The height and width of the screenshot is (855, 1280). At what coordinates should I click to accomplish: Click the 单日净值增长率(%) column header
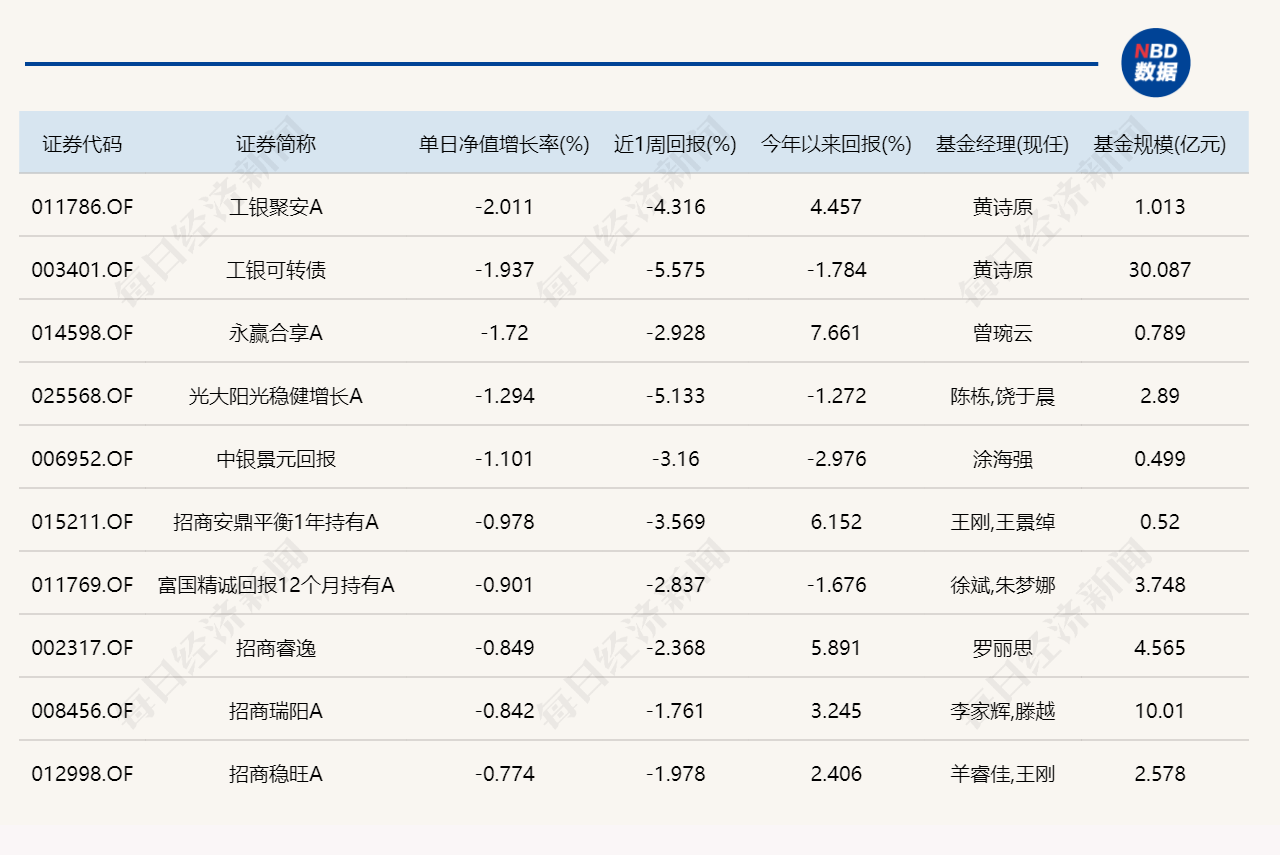click(x=504, y=144)
